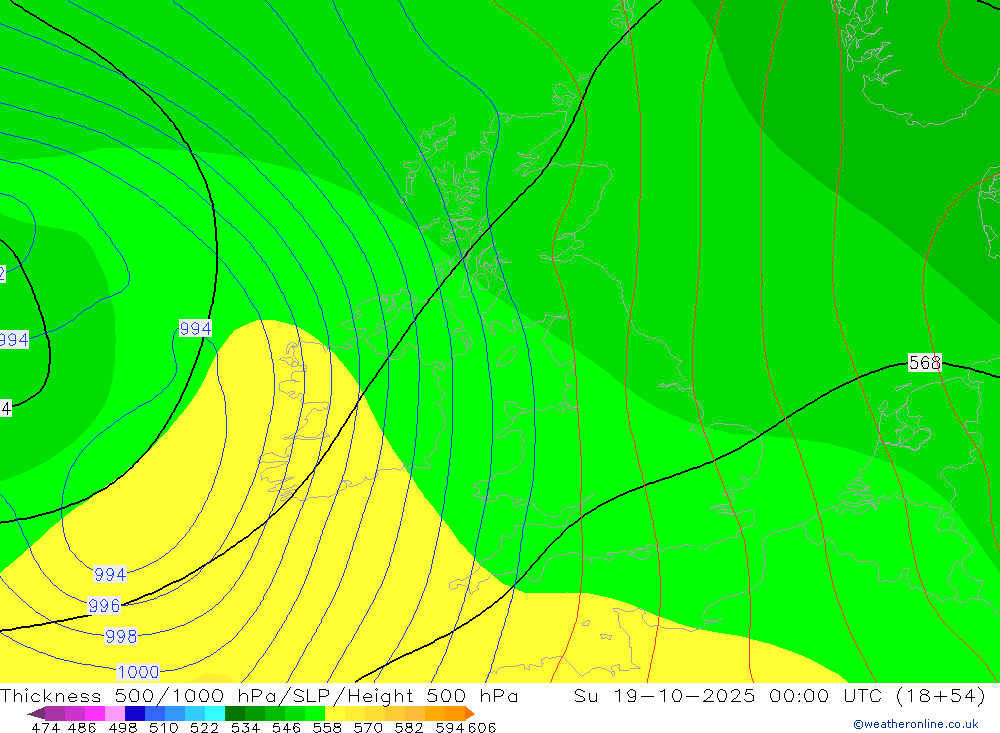
Task: Click the 996 pressure contour label
Action: tap(104, 605)
